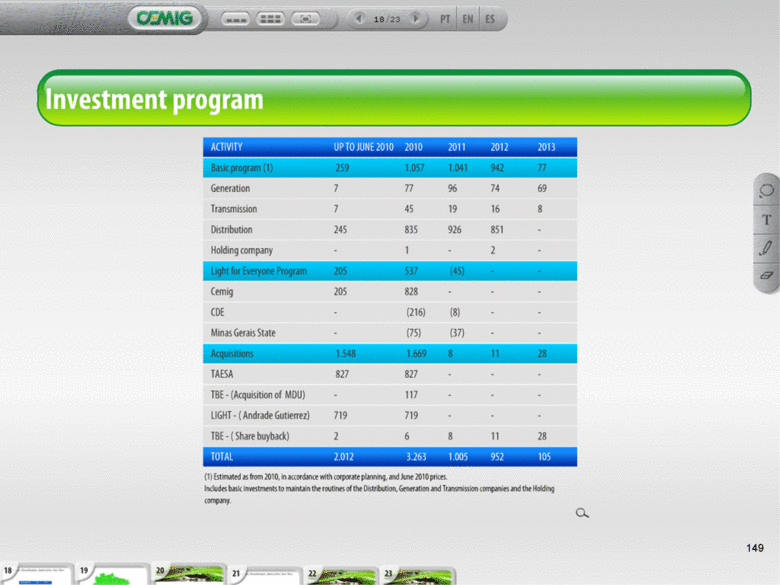Click the Cemig row label
This screenshot has width=780, height=585.
coord(222,292)
